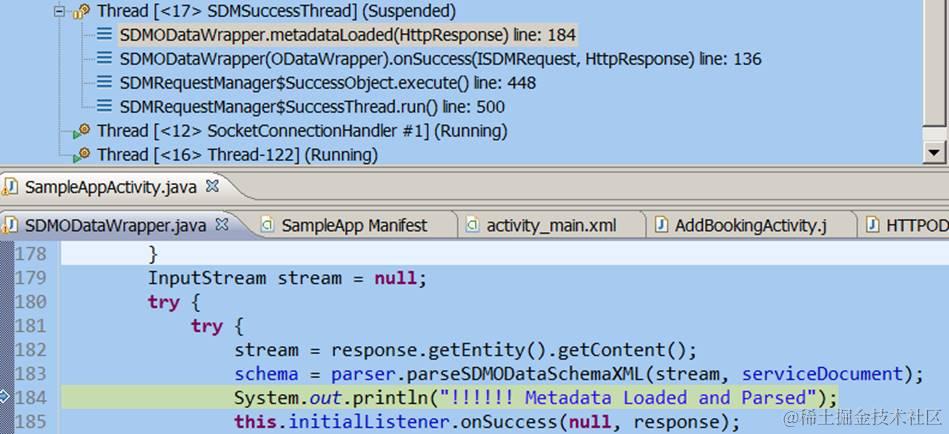
Task: Open the activity_main.xml tab
Action: pos(551,226)
